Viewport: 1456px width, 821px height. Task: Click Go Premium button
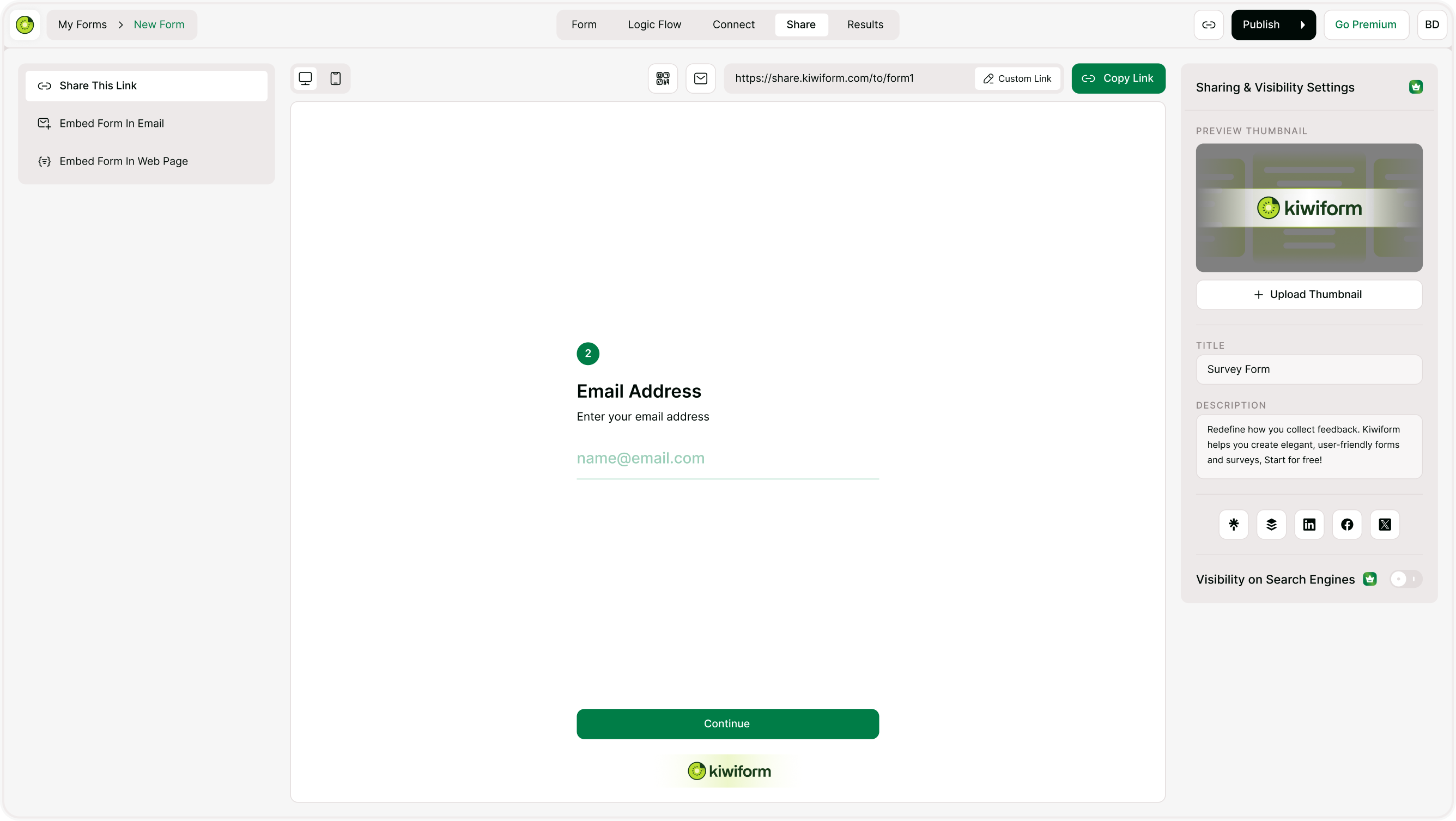1366,25
